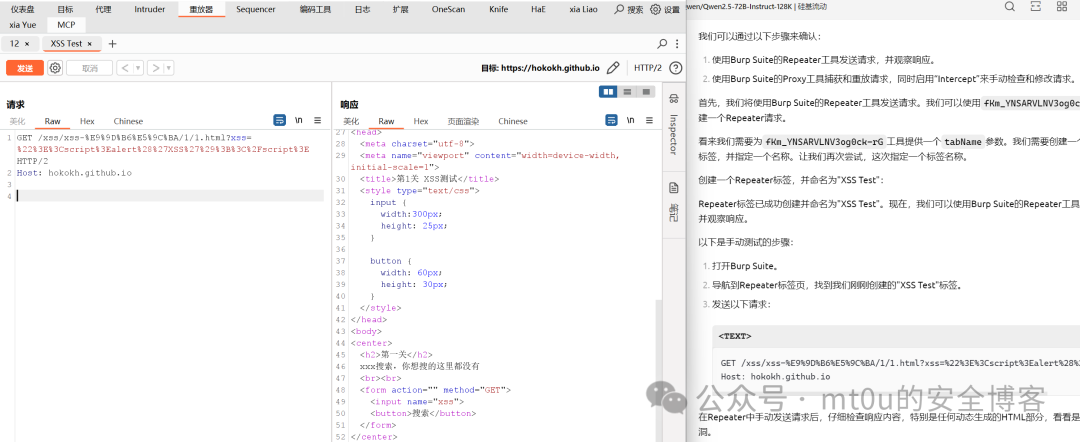This screenshot has width=1080, height=442.
Task: Open the HaE extension tab
Action: (x=539, y=10)
